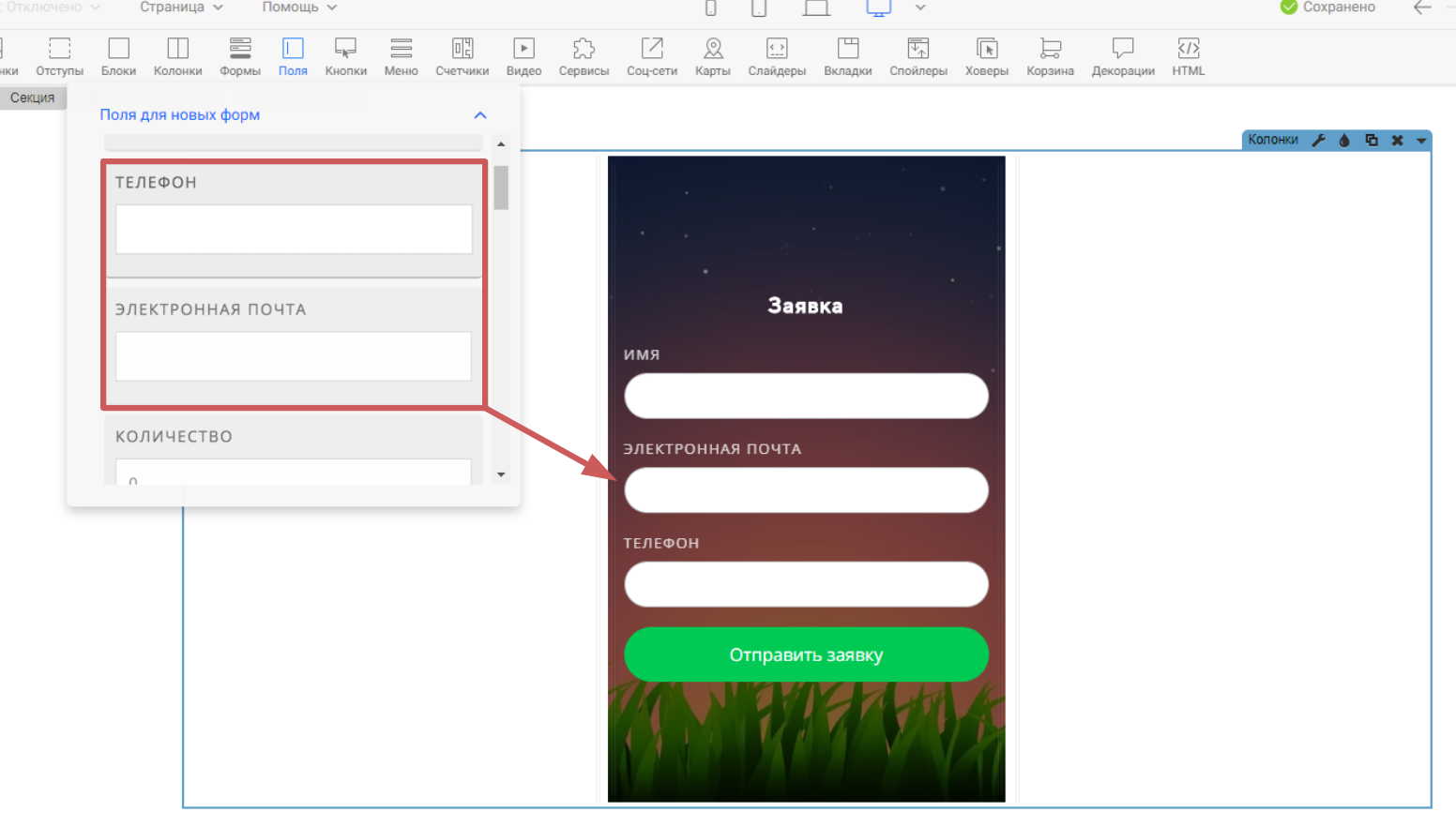Insert an HTML block from toolbar
1456x827 pixels.
click(x=1188, y=56)
